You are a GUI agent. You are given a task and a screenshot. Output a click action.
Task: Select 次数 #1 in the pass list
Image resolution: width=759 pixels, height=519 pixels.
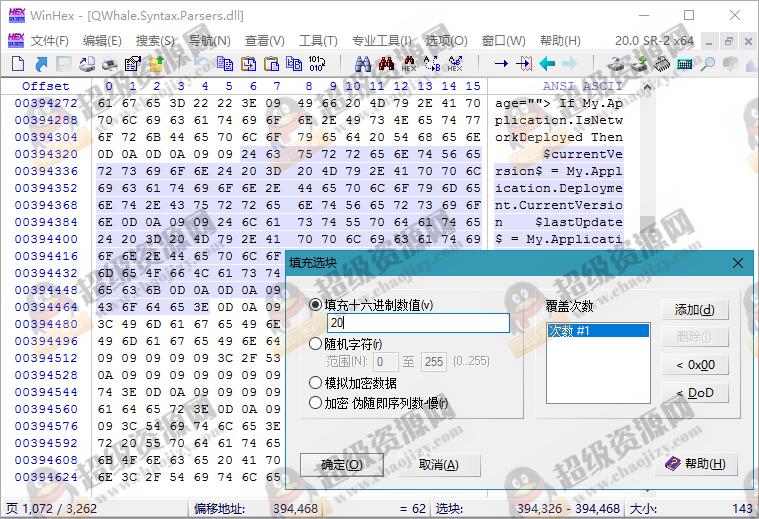point(597,331)
